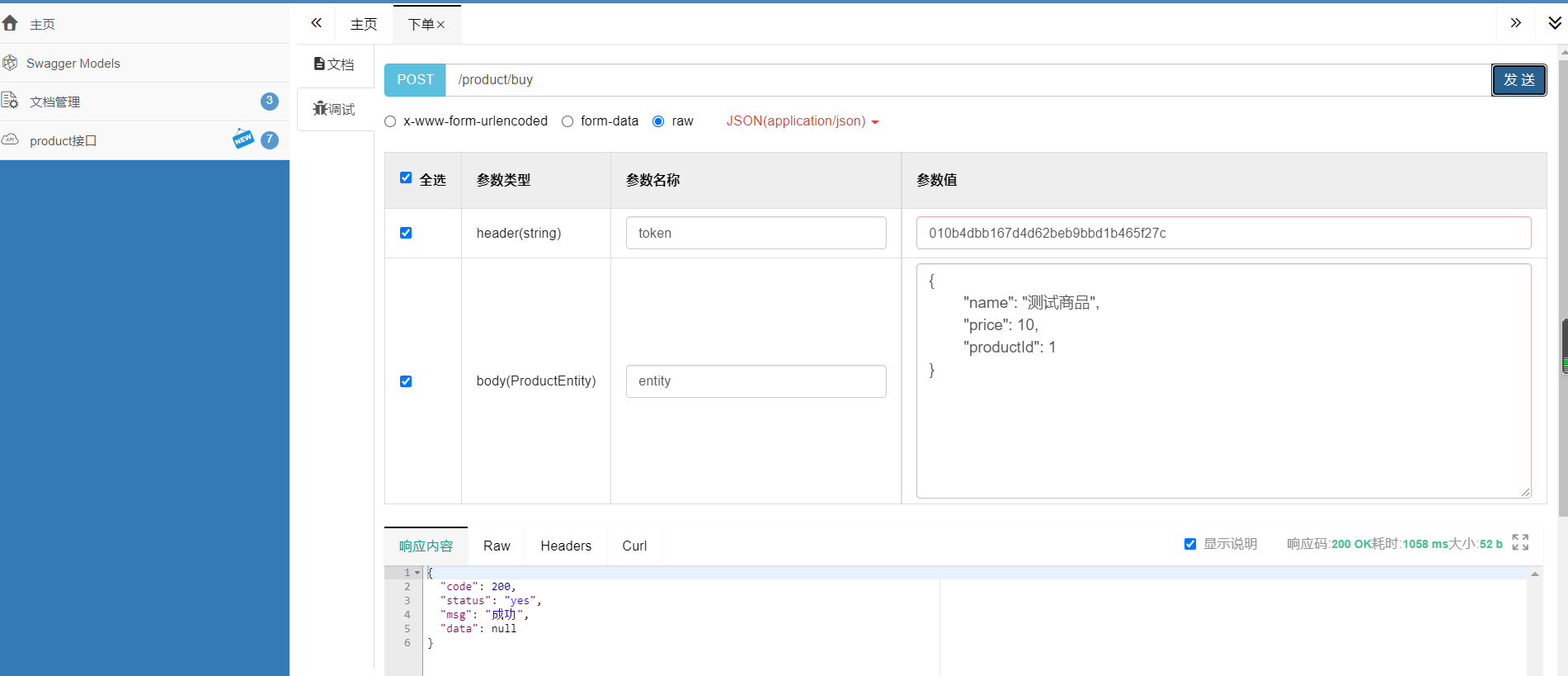Click the token parameter name field
The height and width of the screenshot is (676, 1568).
tap(756, 233)
